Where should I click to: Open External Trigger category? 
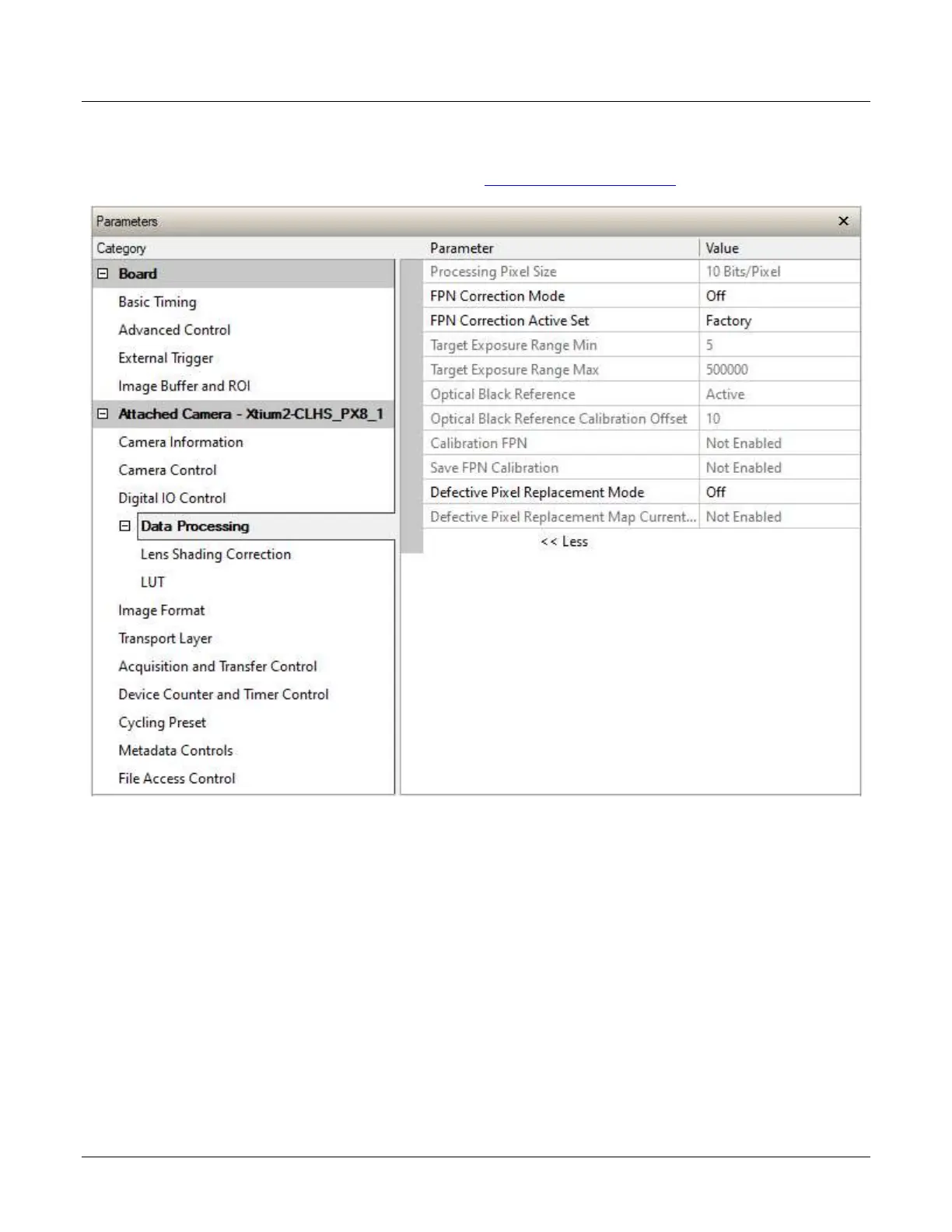pyautogui.click(x=166, y=358)
